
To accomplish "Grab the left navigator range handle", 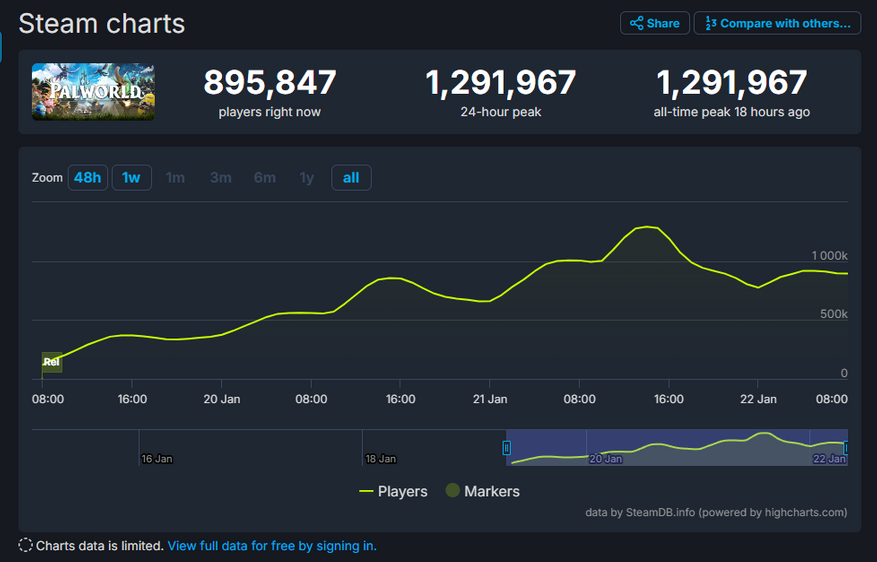I will [x=506, y=448].
